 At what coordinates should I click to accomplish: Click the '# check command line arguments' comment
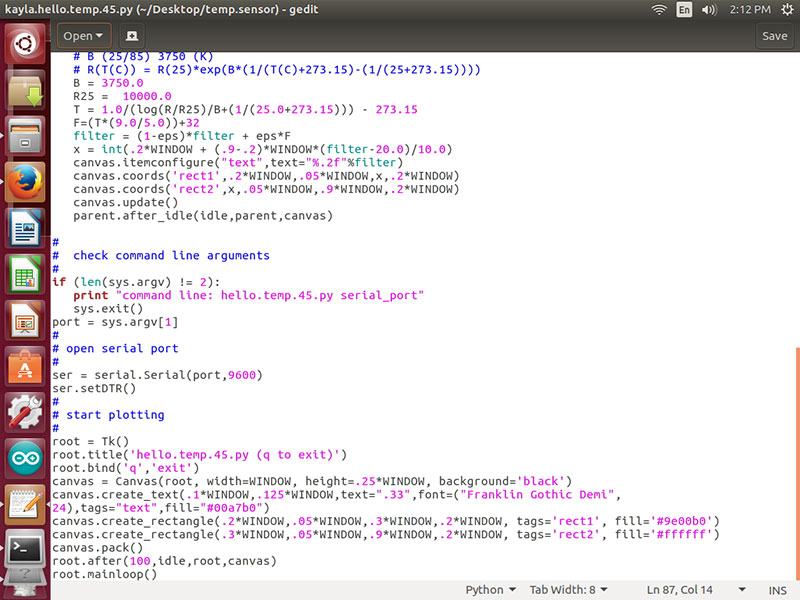[161, 255]
